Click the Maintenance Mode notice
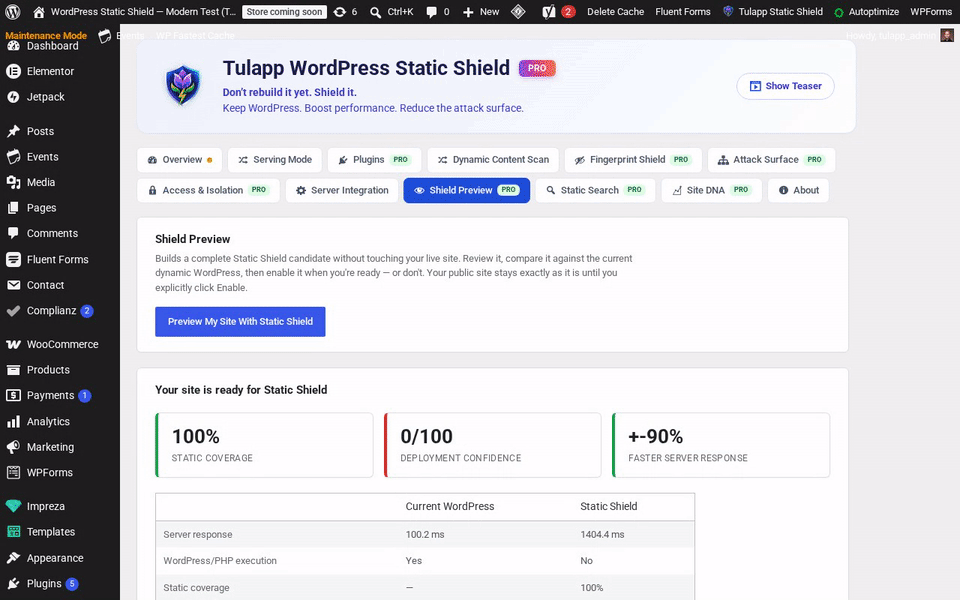Screen dimensions: 960x600 [46, 36]
